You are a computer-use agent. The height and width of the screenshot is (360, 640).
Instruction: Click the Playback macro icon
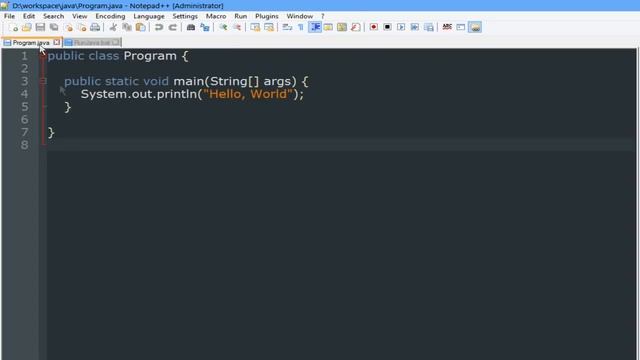(x=401, y=27)
